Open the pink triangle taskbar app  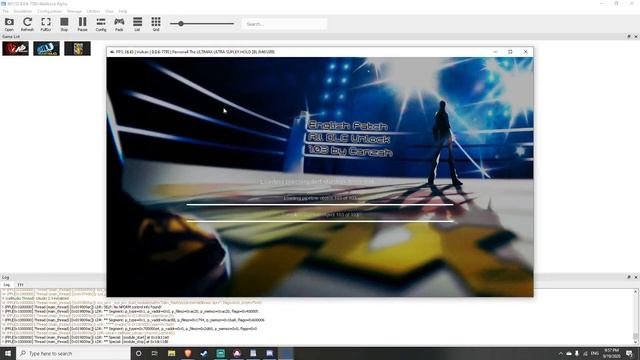click(237, 353)
